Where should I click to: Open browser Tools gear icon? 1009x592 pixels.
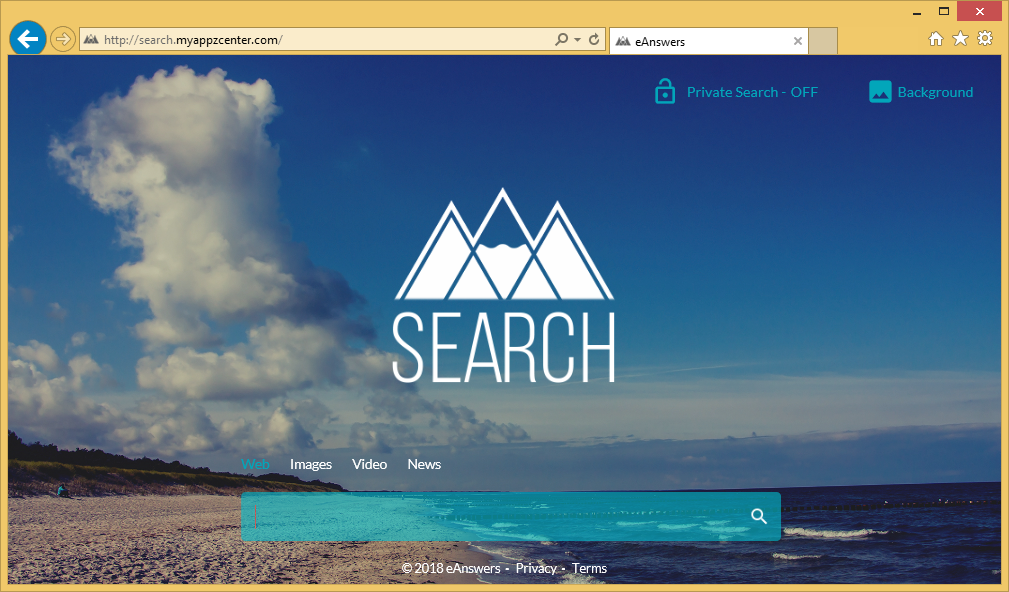coord(985,38)
